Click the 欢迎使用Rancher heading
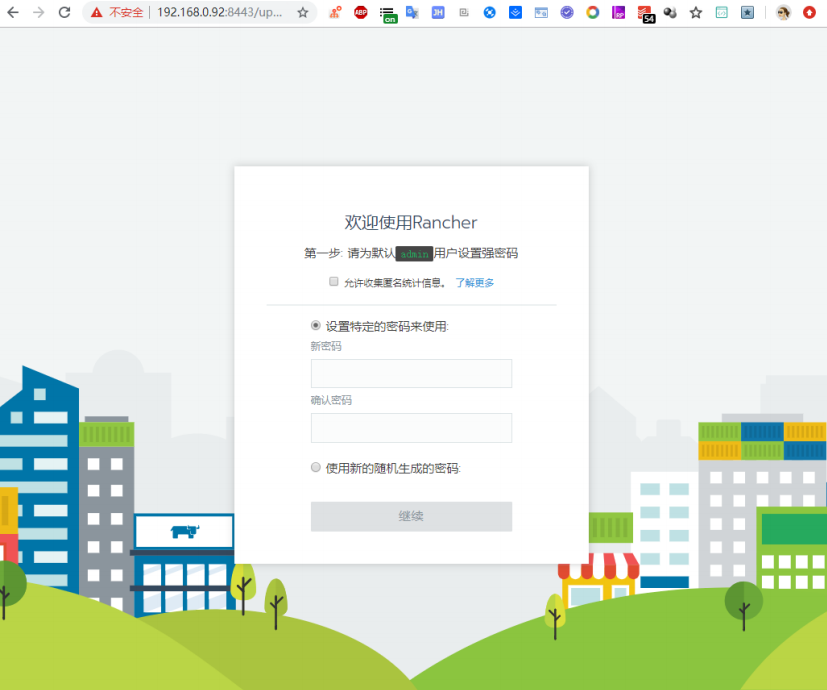Viewport: 827px width, 690px height. (411, 223)
